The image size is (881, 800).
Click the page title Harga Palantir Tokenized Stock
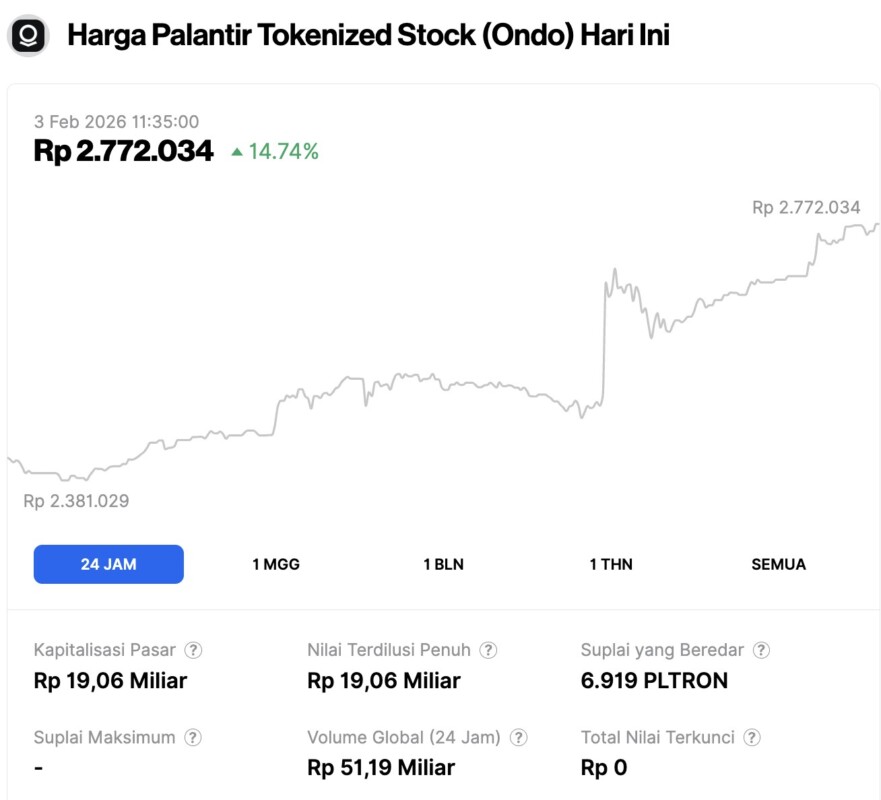pos(368,36)
